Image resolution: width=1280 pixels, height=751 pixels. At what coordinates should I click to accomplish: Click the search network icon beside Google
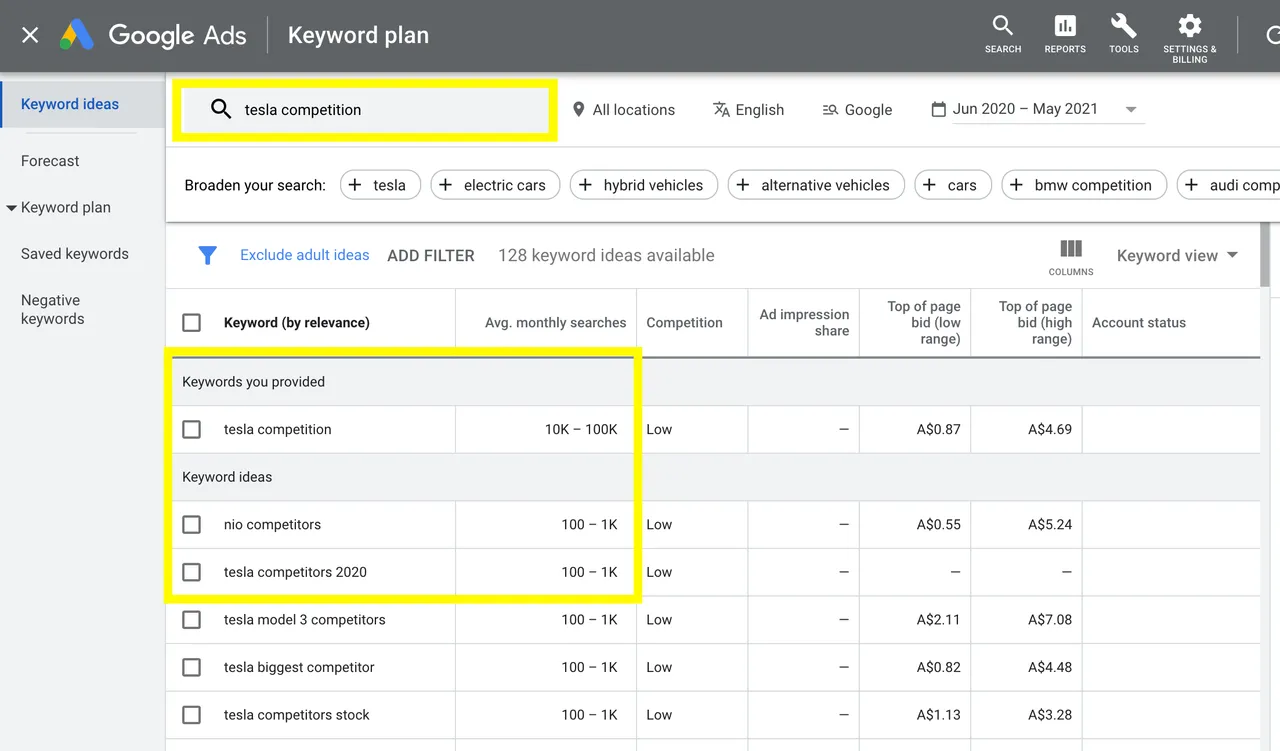click(830, 110)
